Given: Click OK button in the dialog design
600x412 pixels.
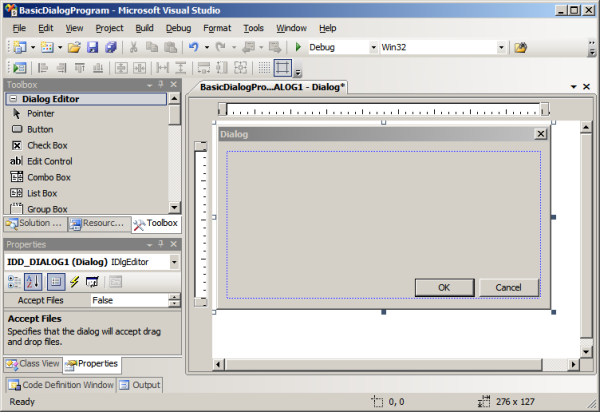Looking at the screenshot, I should click(x=445, y=288).
